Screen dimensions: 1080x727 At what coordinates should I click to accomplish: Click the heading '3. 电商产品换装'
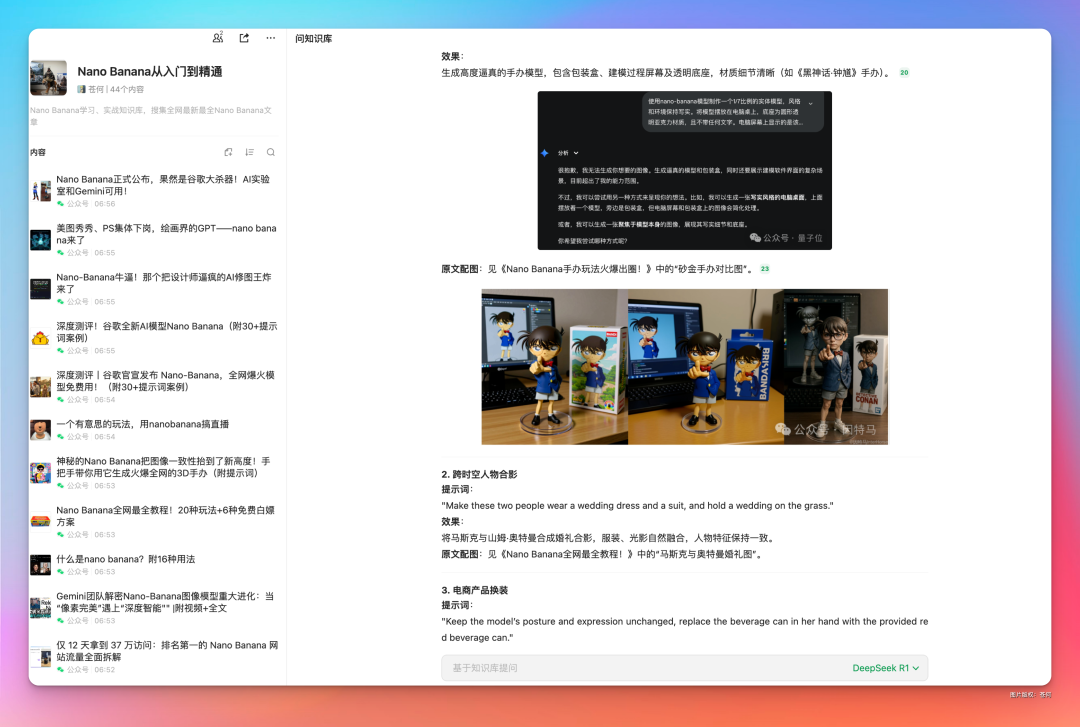coord(475,590)
